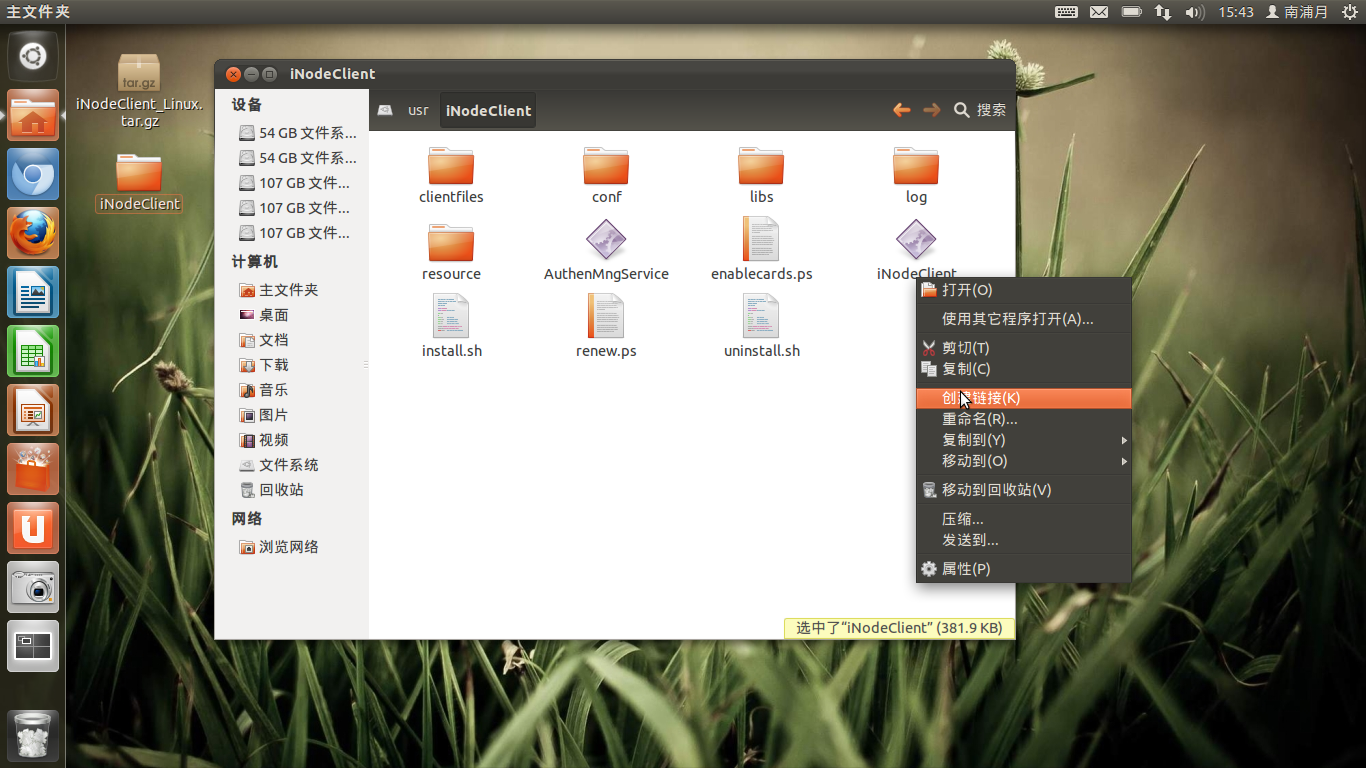1366x768 pixels.
Task: Select the libs folder icon
Action: tap(761, 166)
